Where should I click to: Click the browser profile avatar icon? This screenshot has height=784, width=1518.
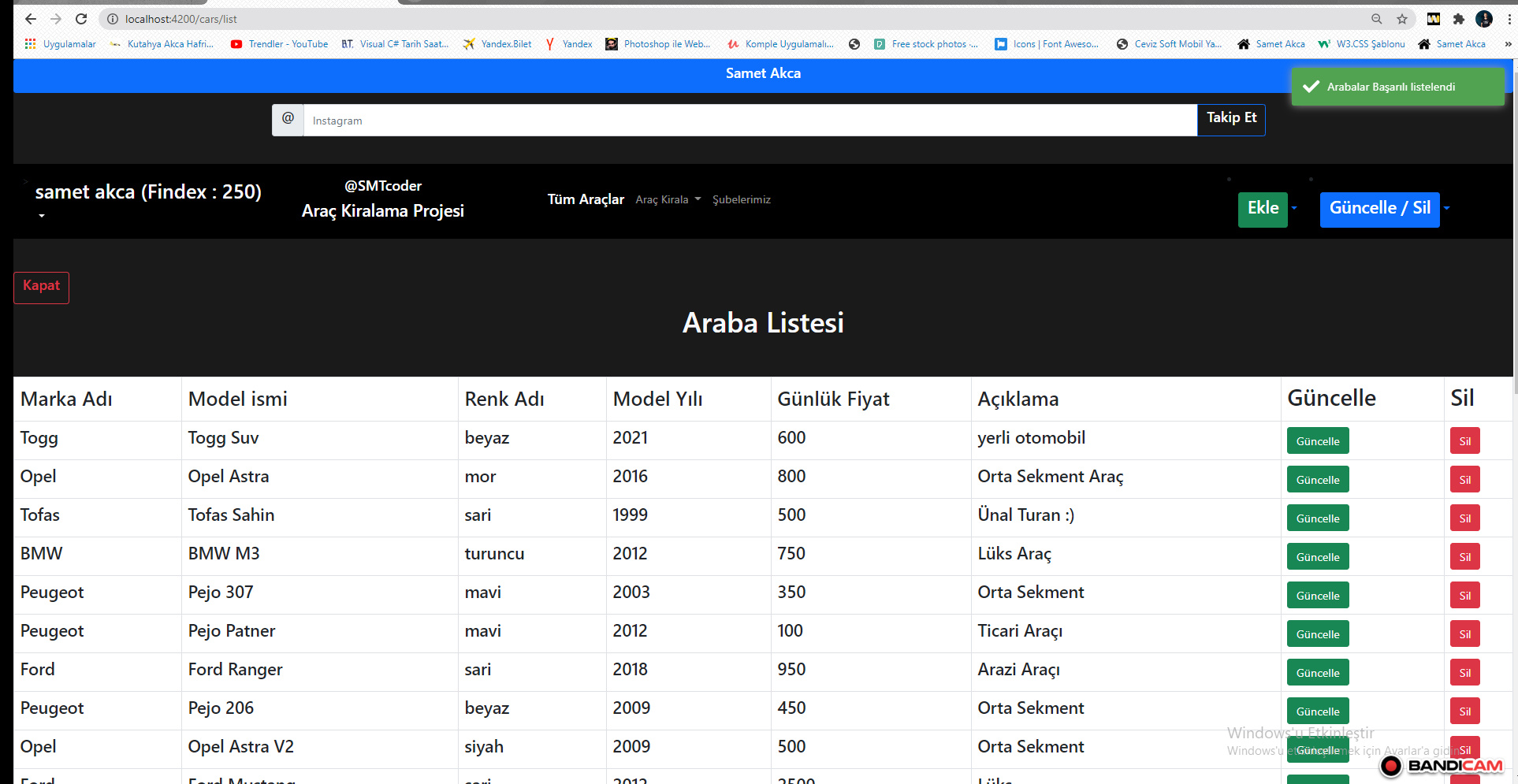point(1484,19)
